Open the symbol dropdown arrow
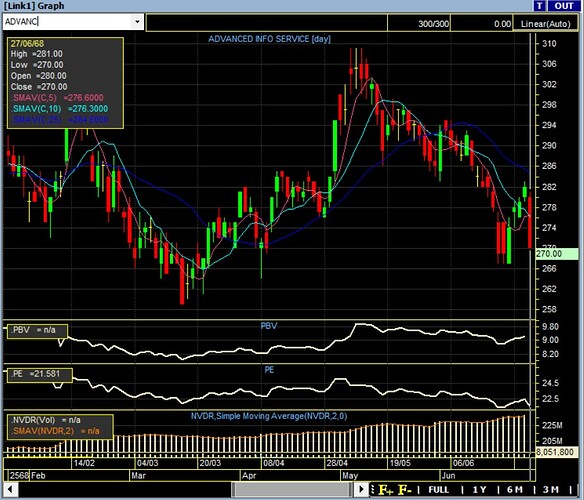 click(137, 22)
